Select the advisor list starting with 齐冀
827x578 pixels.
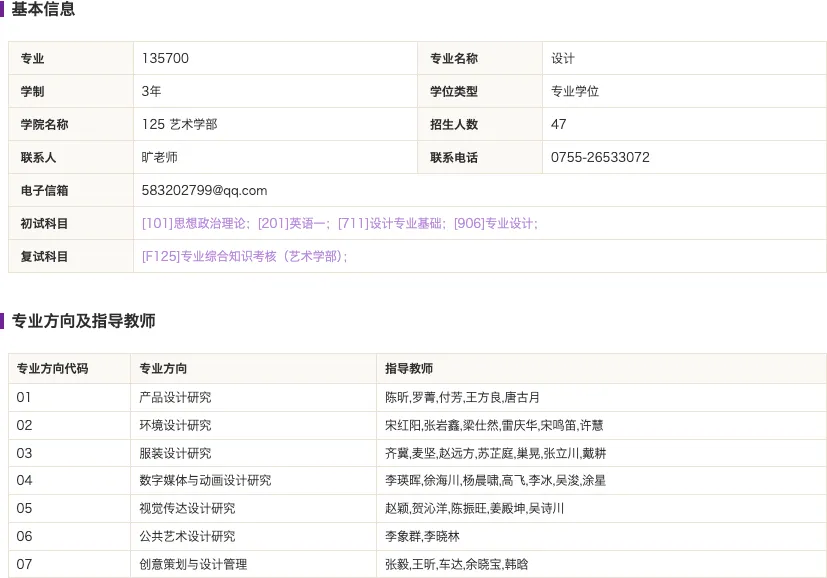pyautogui.click(x=495, y=453)
